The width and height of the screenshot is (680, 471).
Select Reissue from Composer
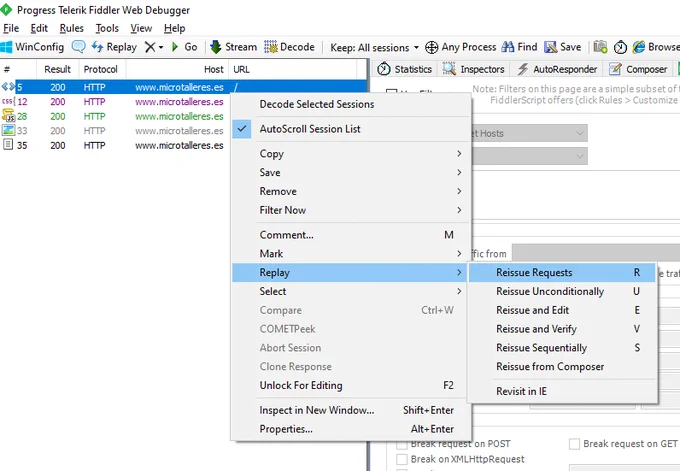(x=562, y=366)
